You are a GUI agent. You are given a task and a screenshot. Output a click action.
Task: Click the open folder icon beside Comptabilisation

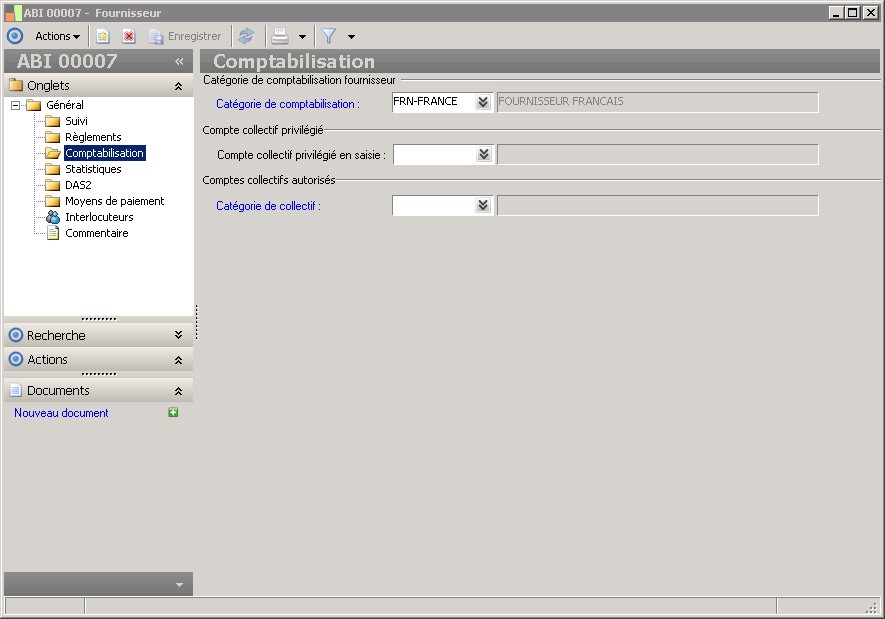(53, 153)
